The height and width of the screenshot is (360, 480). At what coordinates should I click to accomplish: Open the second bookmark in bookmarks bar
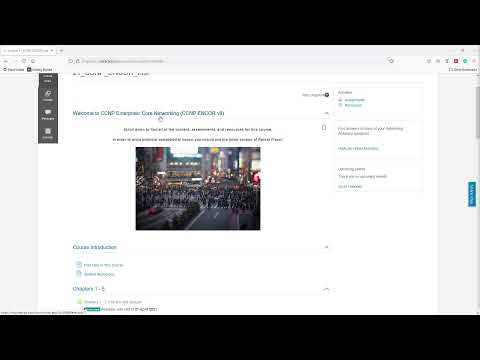pos(39,70)
